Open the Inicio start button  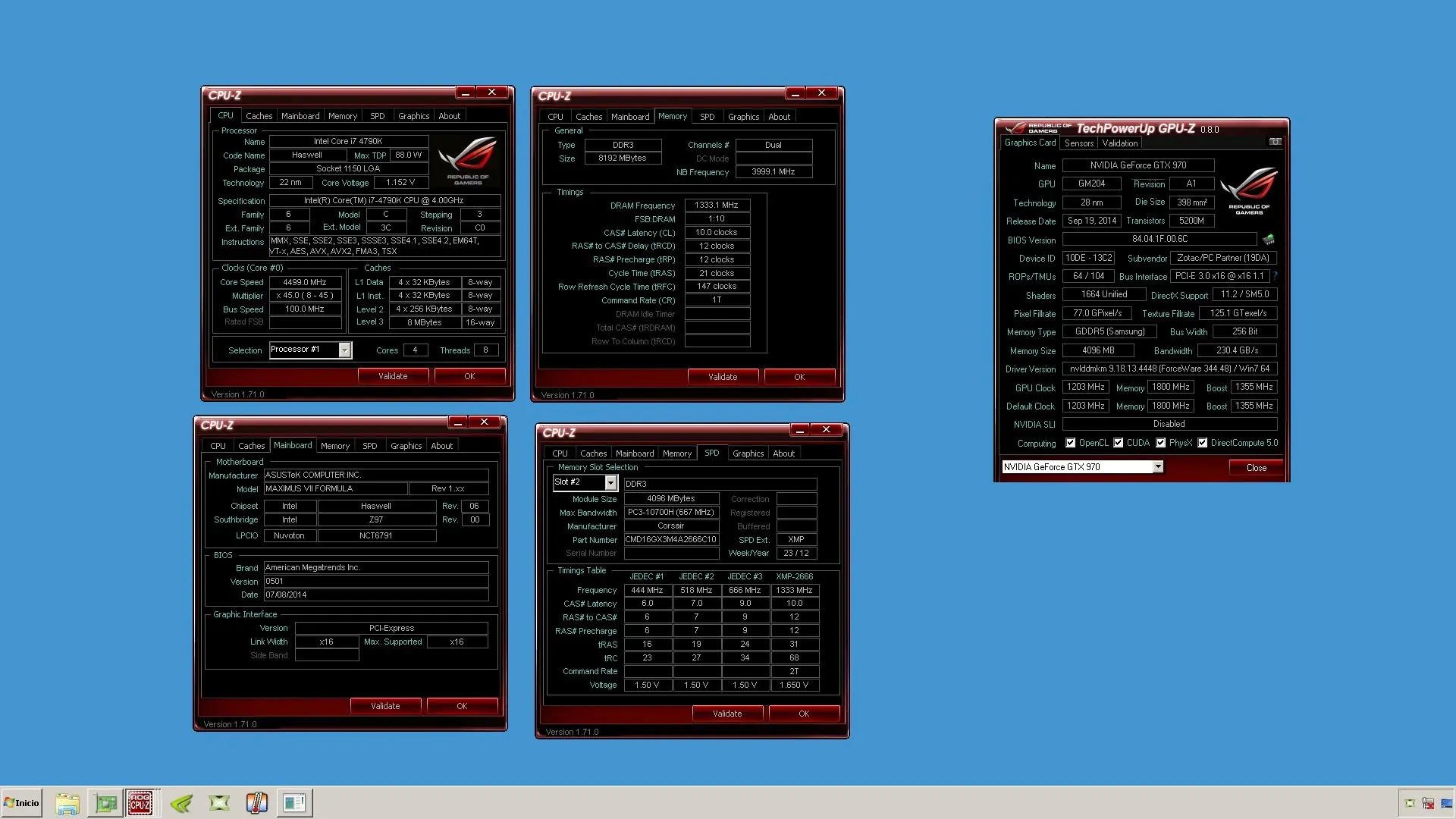tap(21, 803)
